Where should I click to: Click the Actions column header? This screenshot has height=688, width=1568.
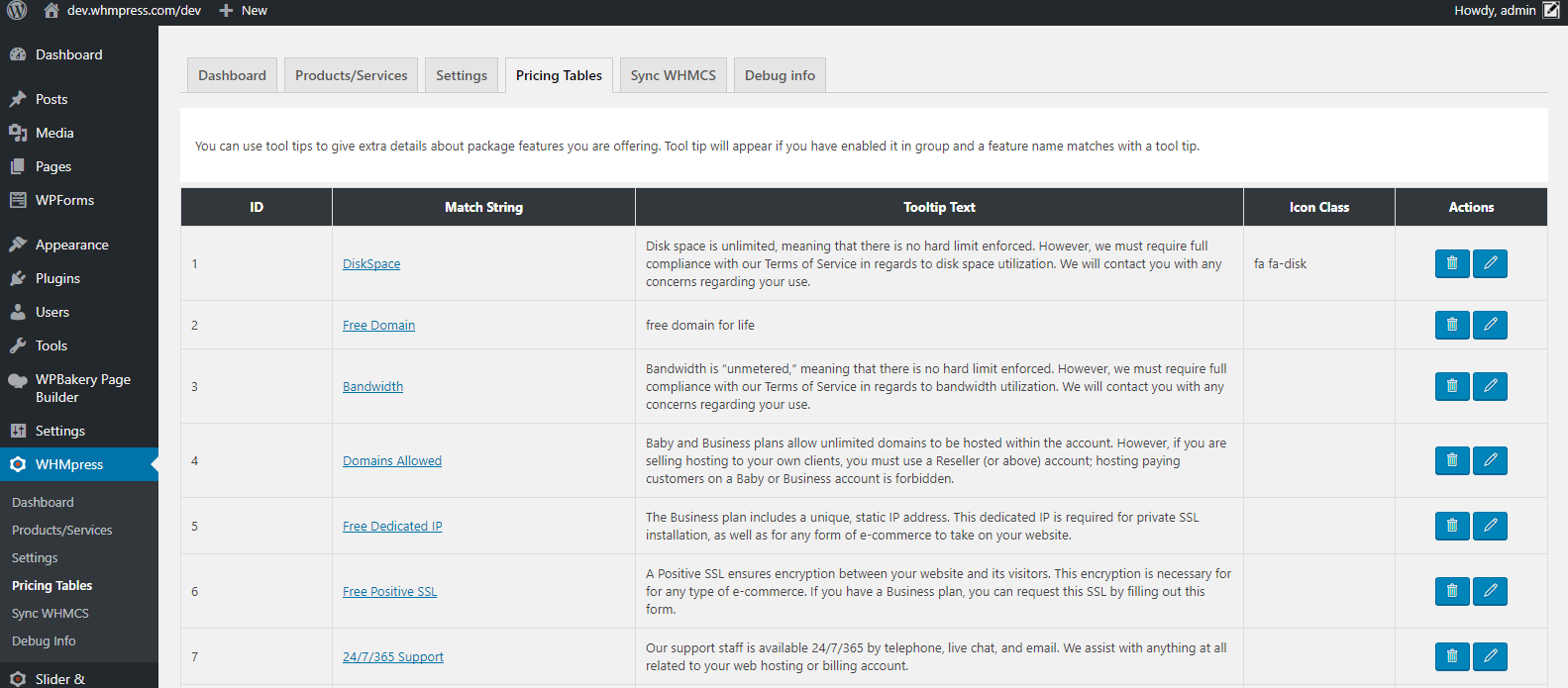(x=1471, y=207)
